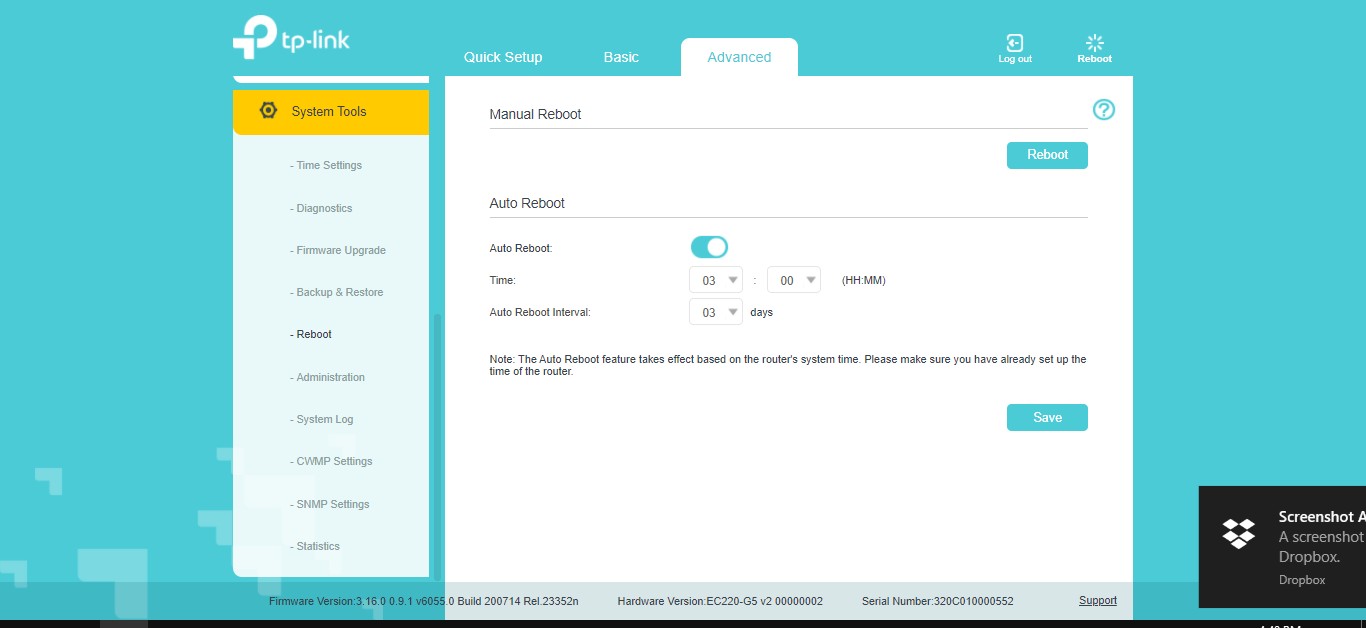Toggle the Auto Reboot switch

tap(709, 247)
